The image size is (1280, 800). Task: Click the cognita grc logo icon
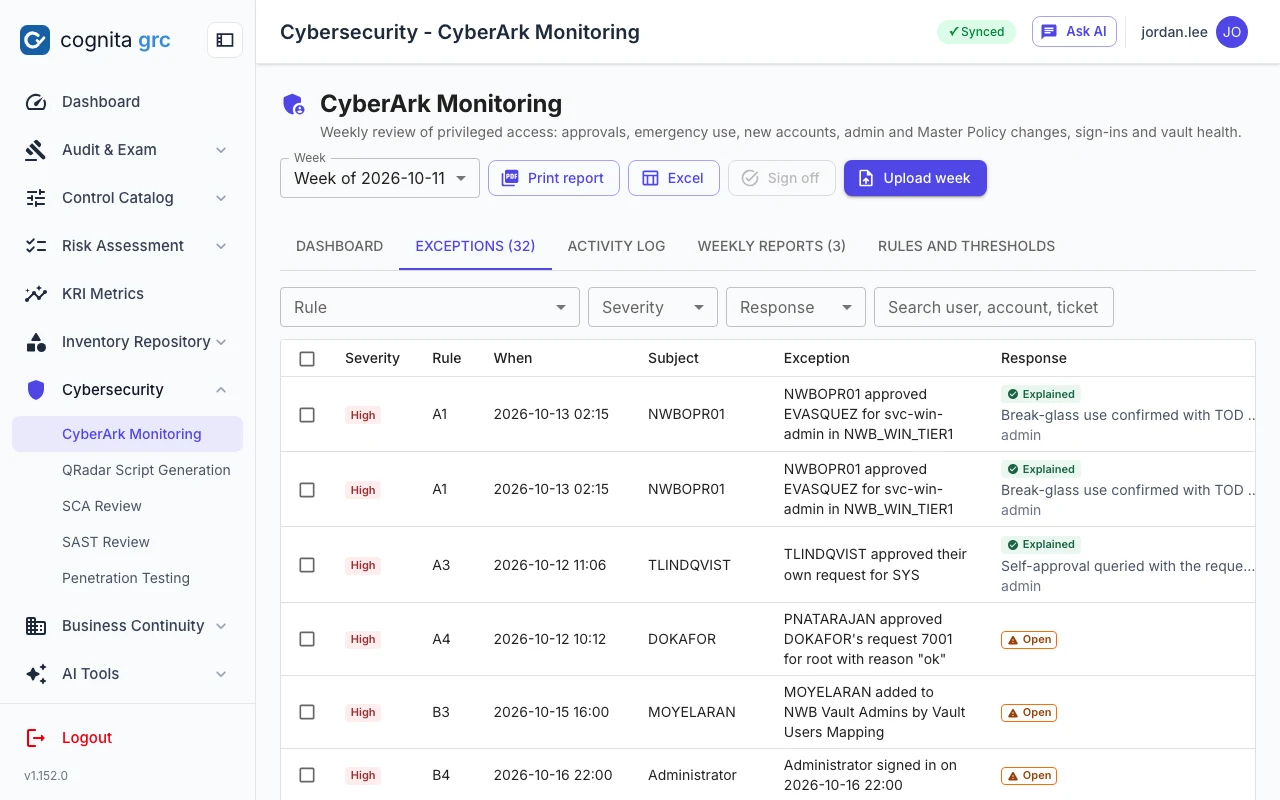click(35, 40)
